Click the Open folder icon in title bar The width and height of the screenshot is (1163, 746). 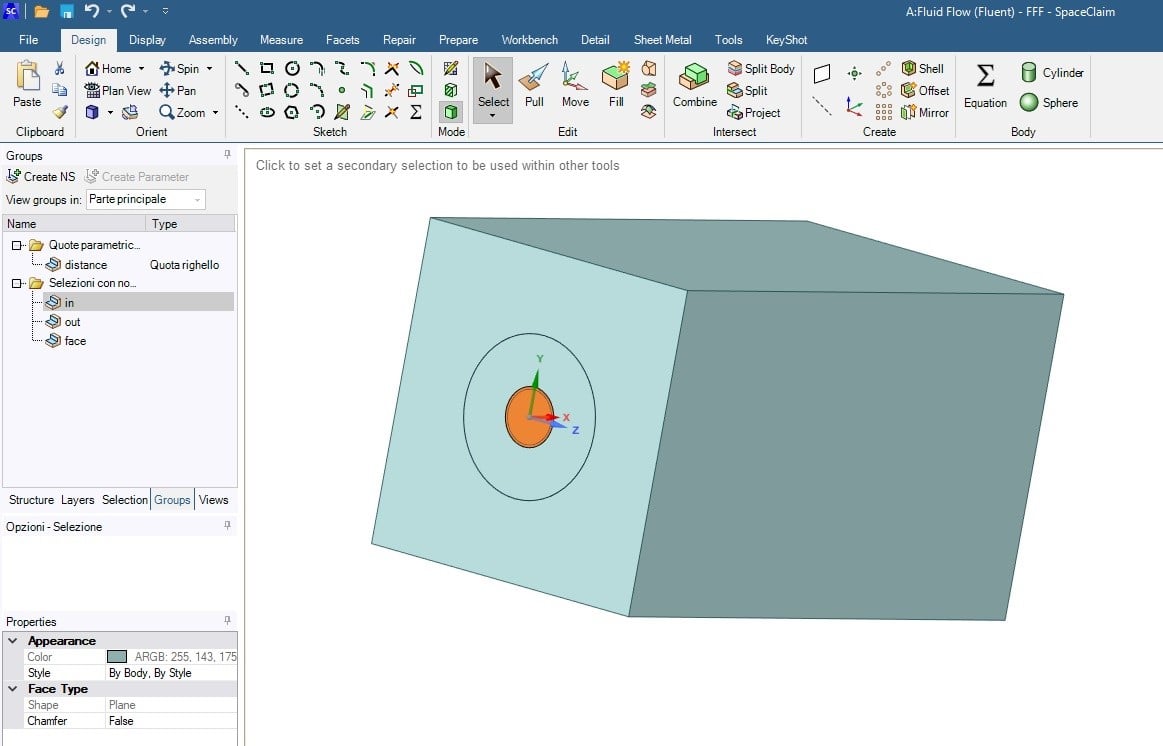coord(42,11)
